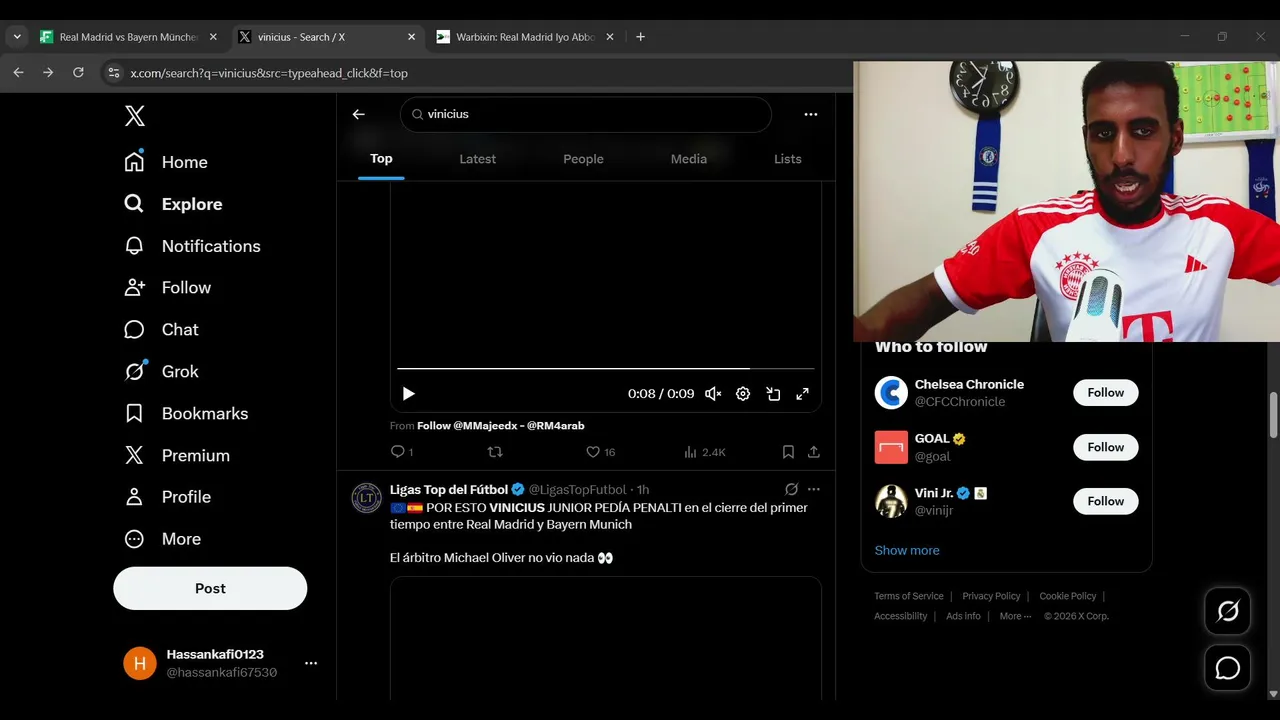Screen dimensions: 1280x720
Task: Select the Top search tab
Action: click(x=381, y=159)
